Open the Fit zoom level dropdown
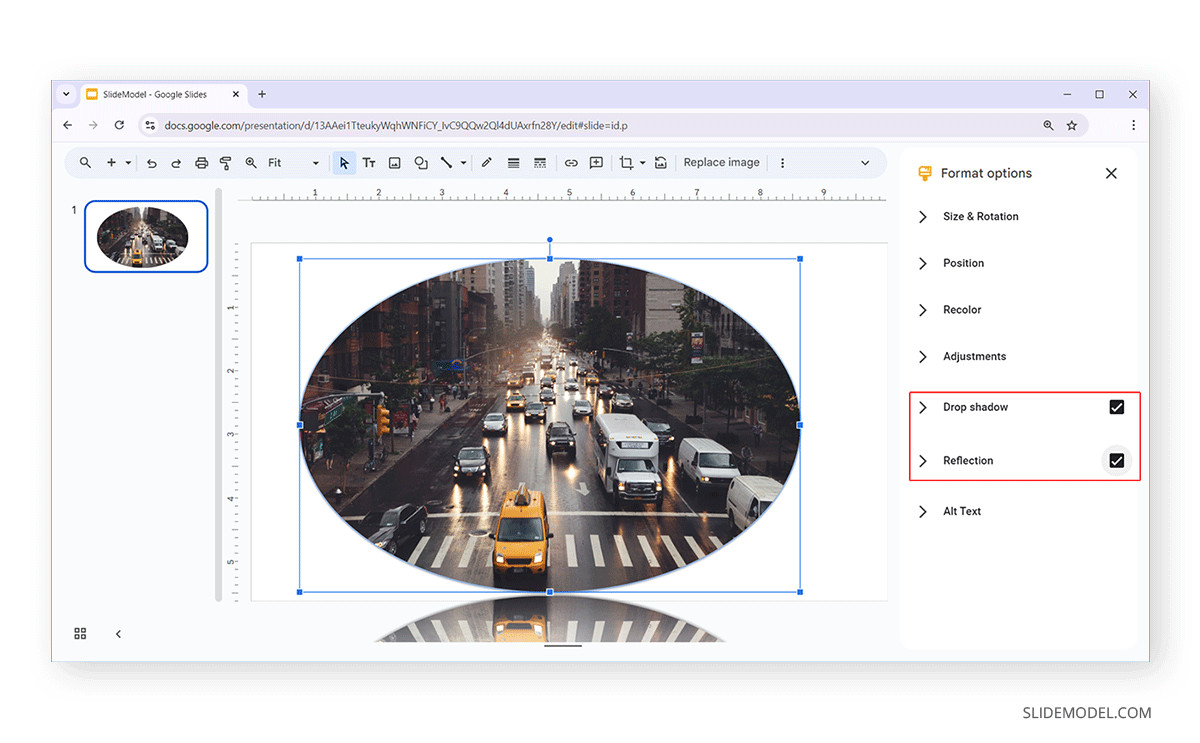Image resolution: width=1200 pixels, height=743 pixels. click(294, 163)
